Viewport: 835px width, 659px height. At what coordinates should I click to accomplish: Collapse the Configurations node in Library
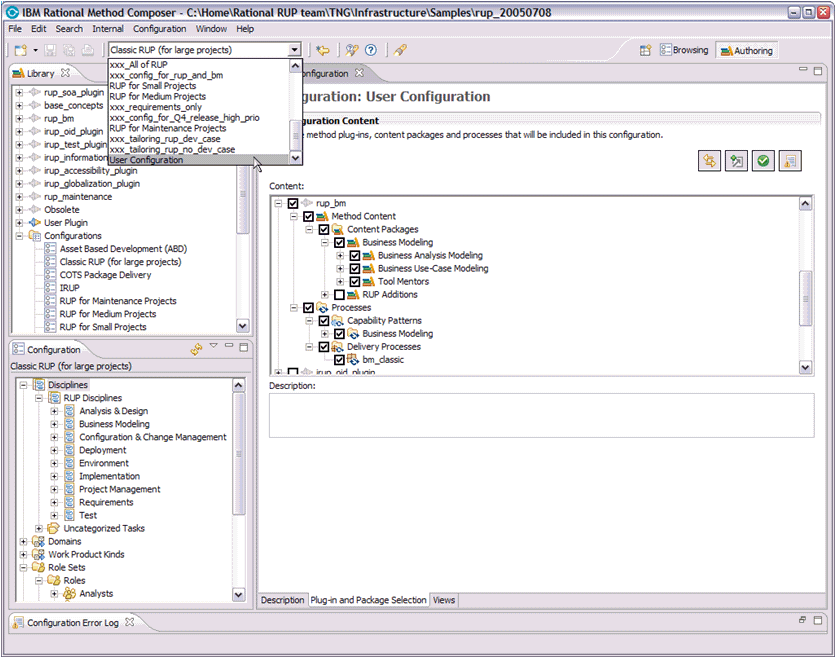[20, 236]
